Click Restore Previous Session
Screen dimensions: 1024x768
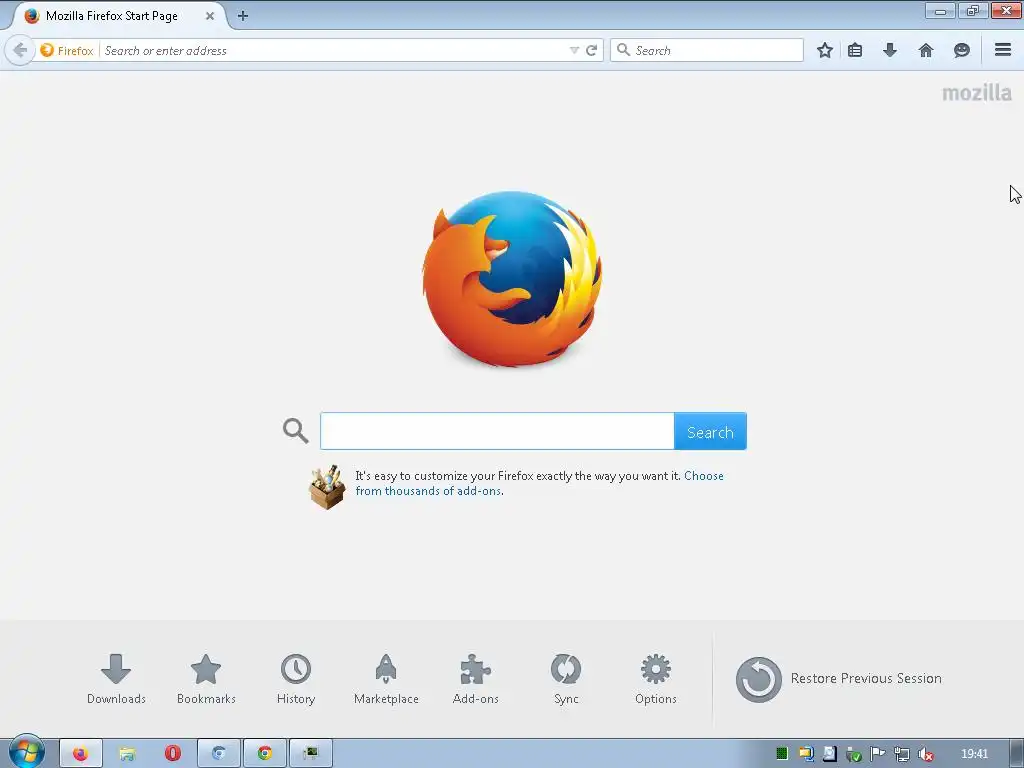tap(839, 679)
